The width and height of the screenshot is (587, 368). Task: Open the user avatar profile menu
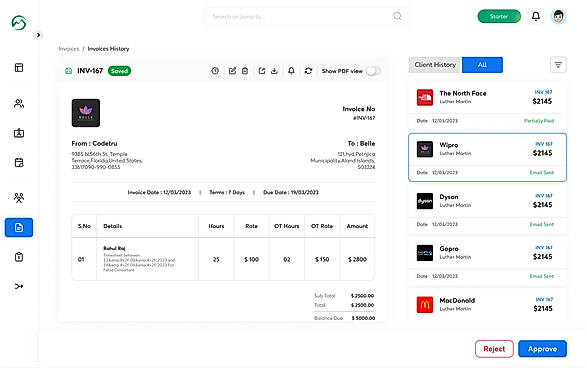pos(558,16)
